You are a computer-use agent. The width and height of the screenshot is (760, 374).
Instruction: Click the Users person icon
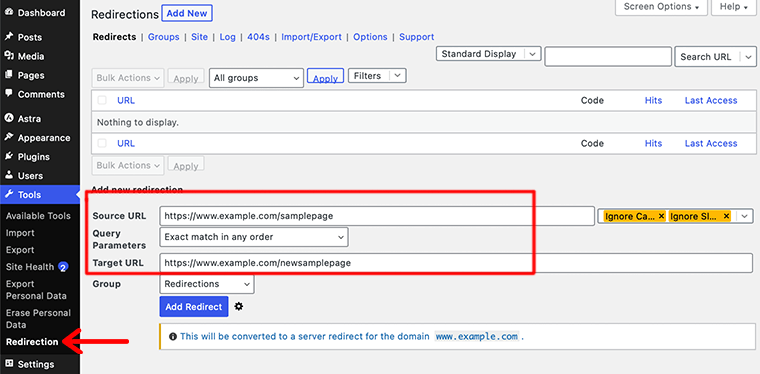[9, 175]
